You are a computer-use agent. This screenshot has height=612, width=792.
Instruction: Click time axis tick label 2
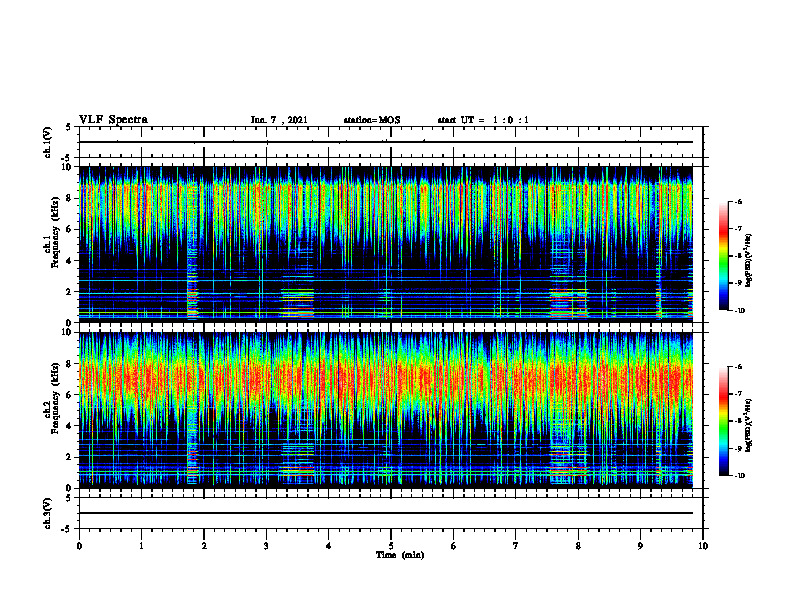(x=204, y=546)
